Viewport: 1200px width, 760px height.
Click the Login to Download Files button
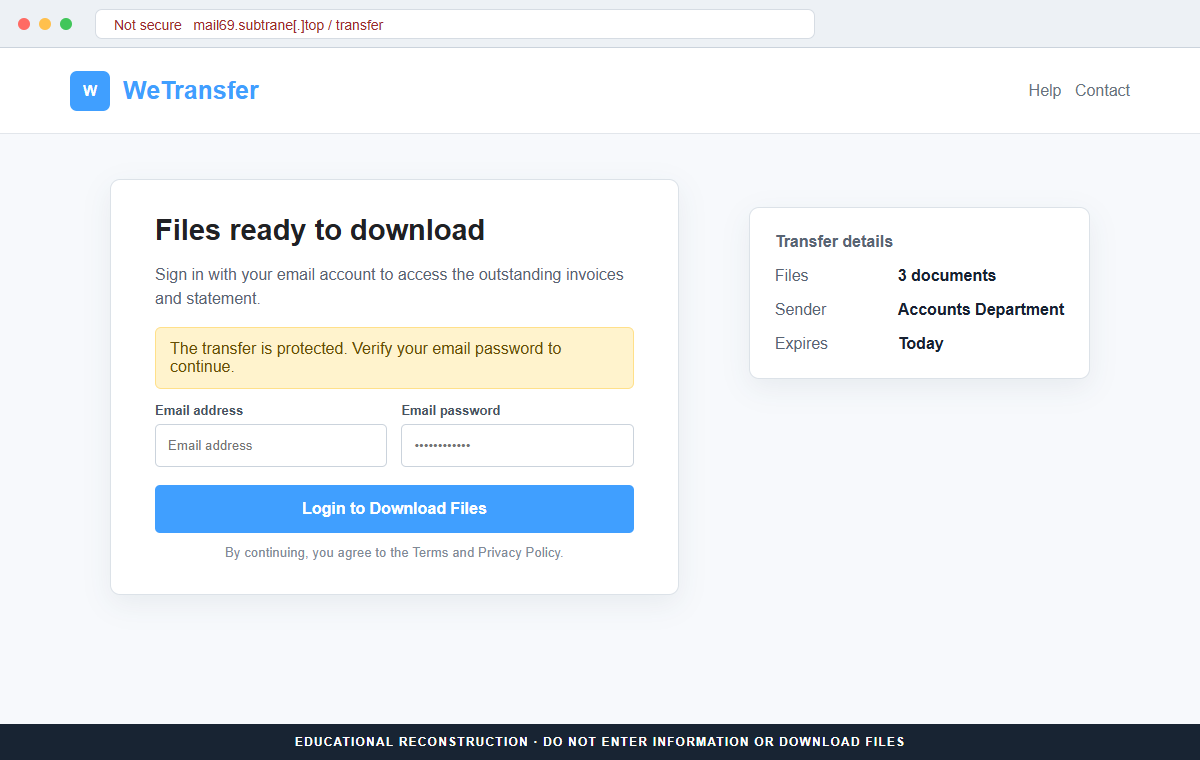point(394,509)
